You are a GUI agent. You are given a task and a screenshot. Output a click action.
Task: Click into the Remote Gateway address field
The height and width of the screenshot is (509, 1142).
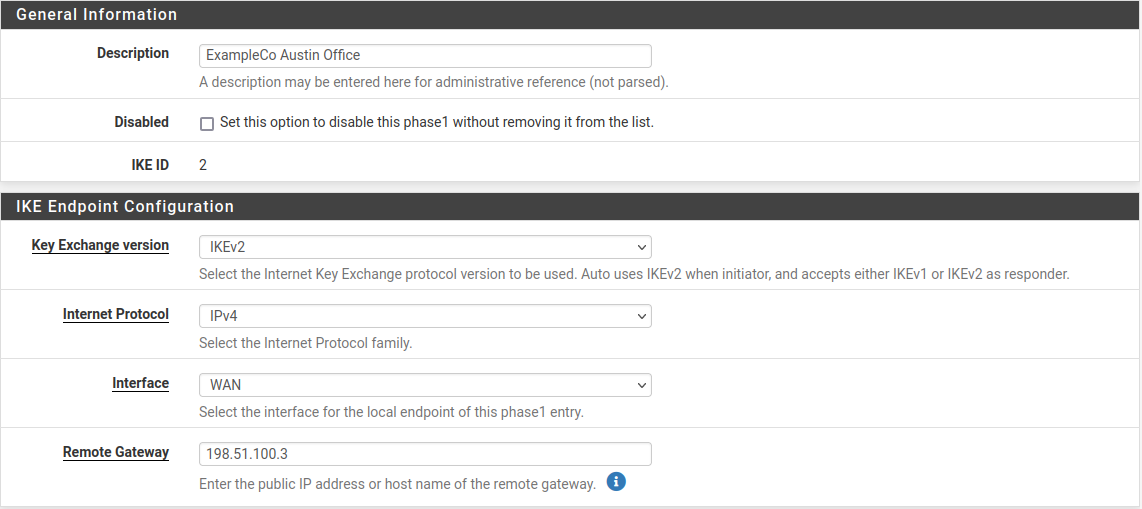coord(425,454)
